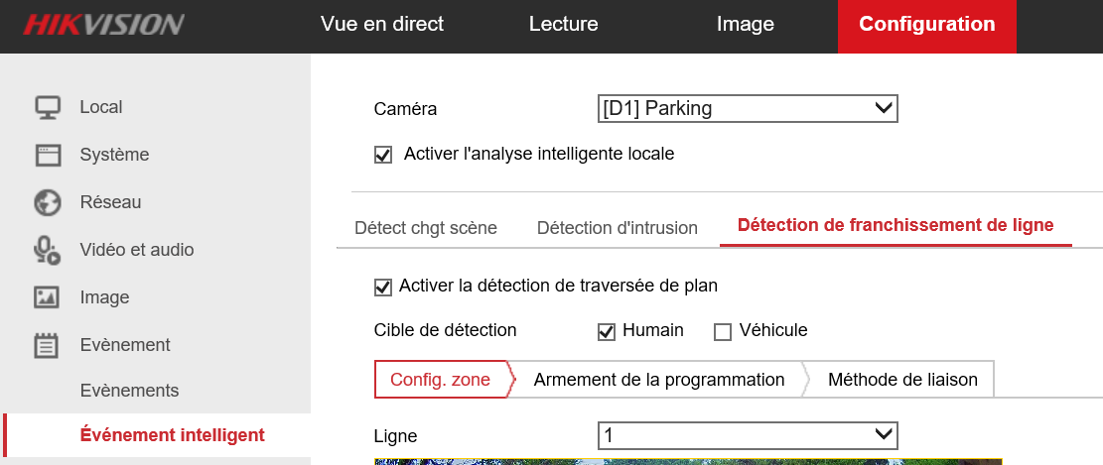Select the Image picture icon in sidebar

(47, 298)
